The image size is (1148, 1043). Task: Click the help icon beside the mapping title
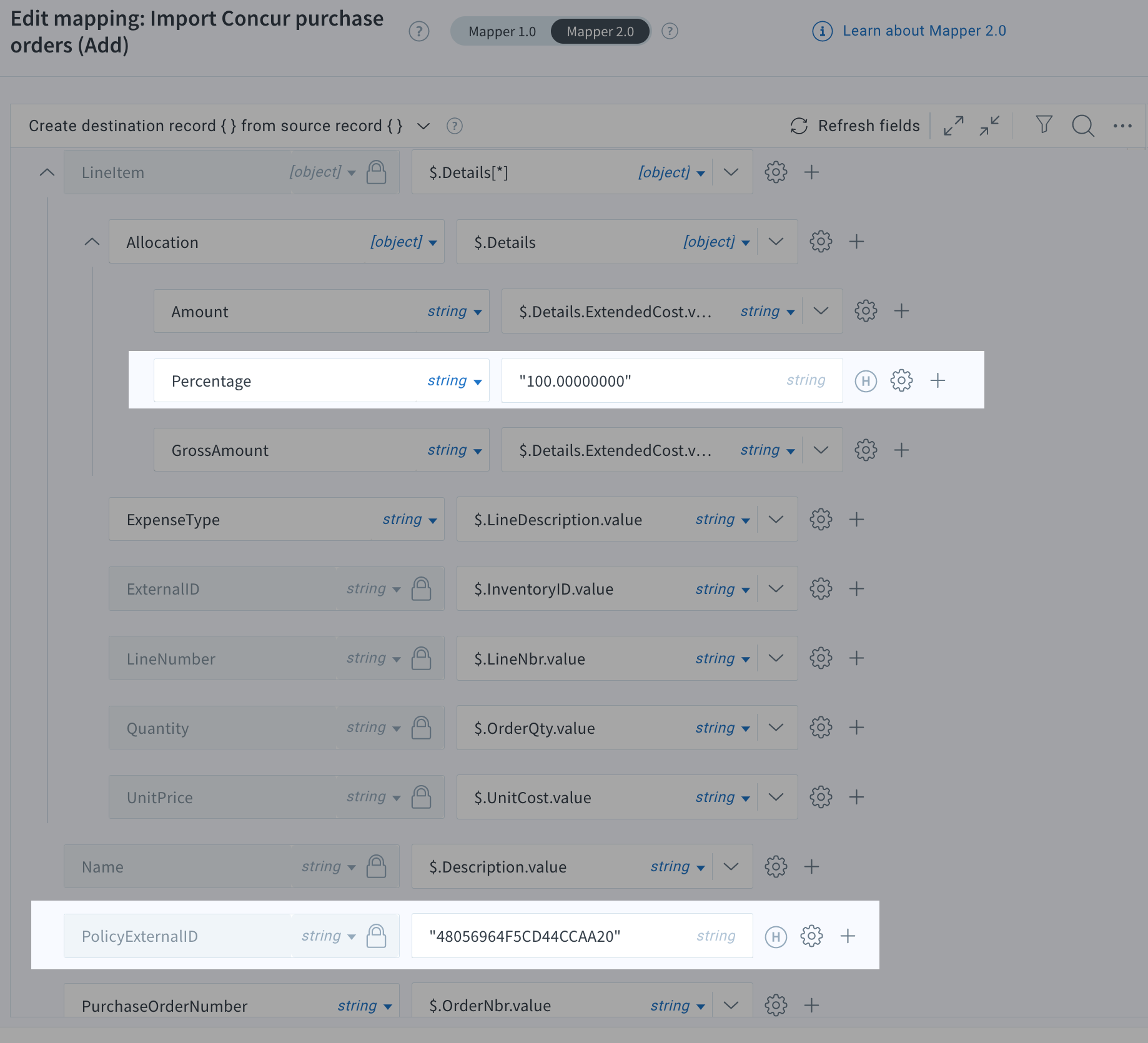coord(418,31)
